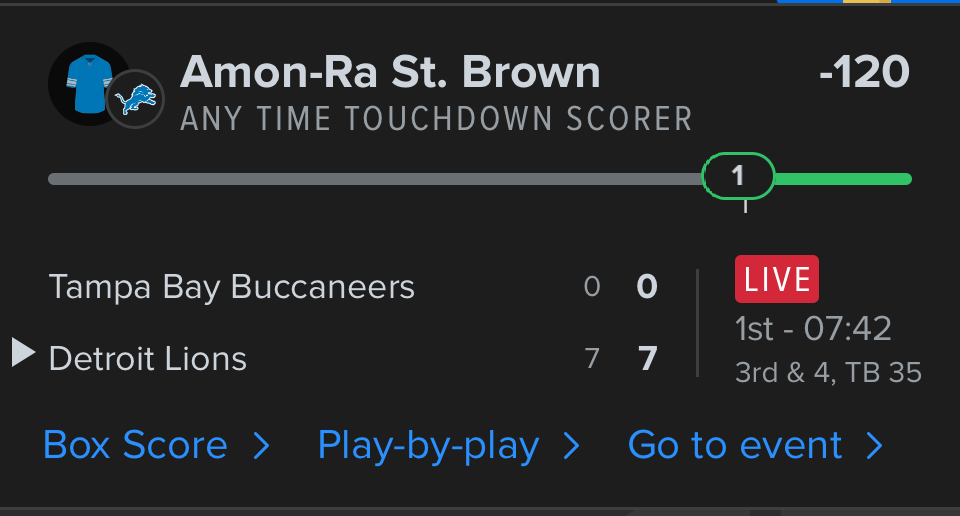This screenshot has width=960, height=516.
Task: Click the red LIVE badge
Action: (x=776, y=279)
